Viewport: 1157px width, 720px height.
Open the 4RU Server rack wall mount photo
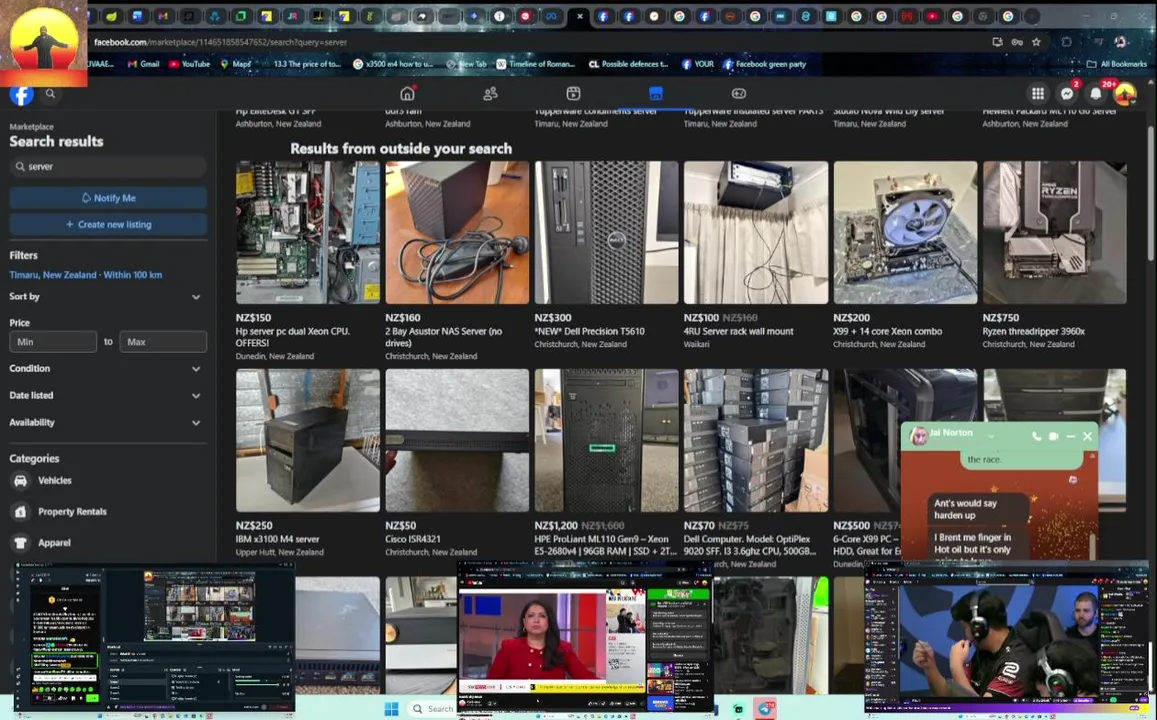[x=756, y=232]
